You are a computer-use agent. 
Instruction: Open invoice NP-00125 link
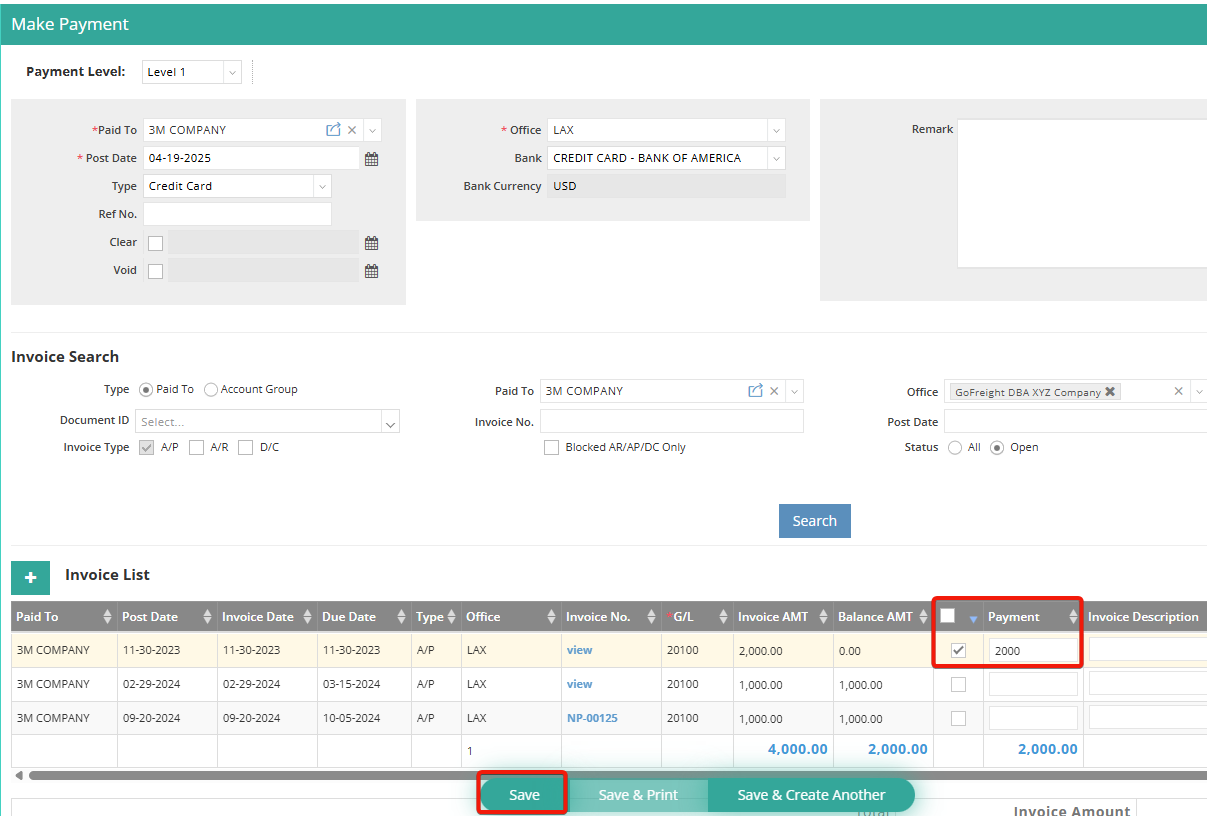tap(592, 718)
